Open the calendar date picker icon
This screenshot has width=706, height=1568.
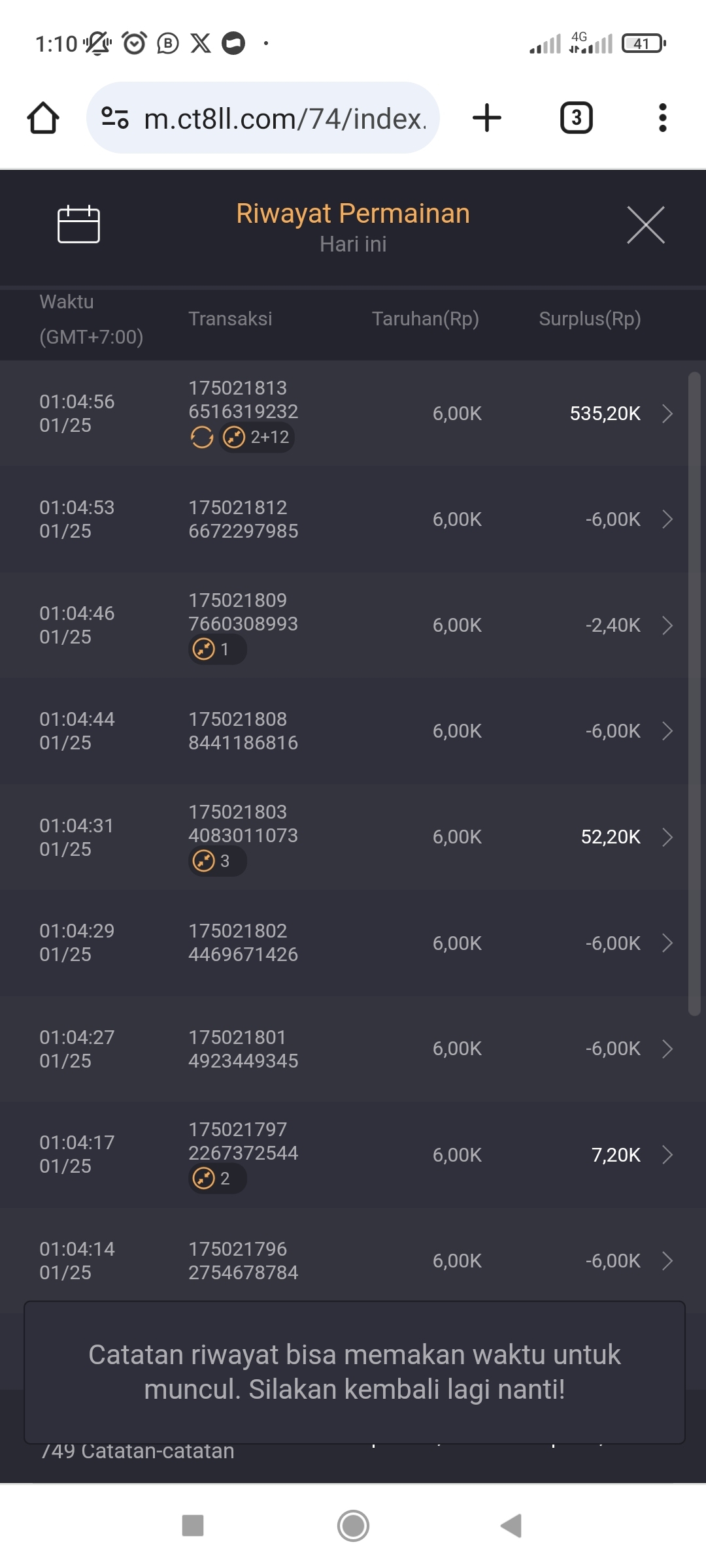(78, 225)
